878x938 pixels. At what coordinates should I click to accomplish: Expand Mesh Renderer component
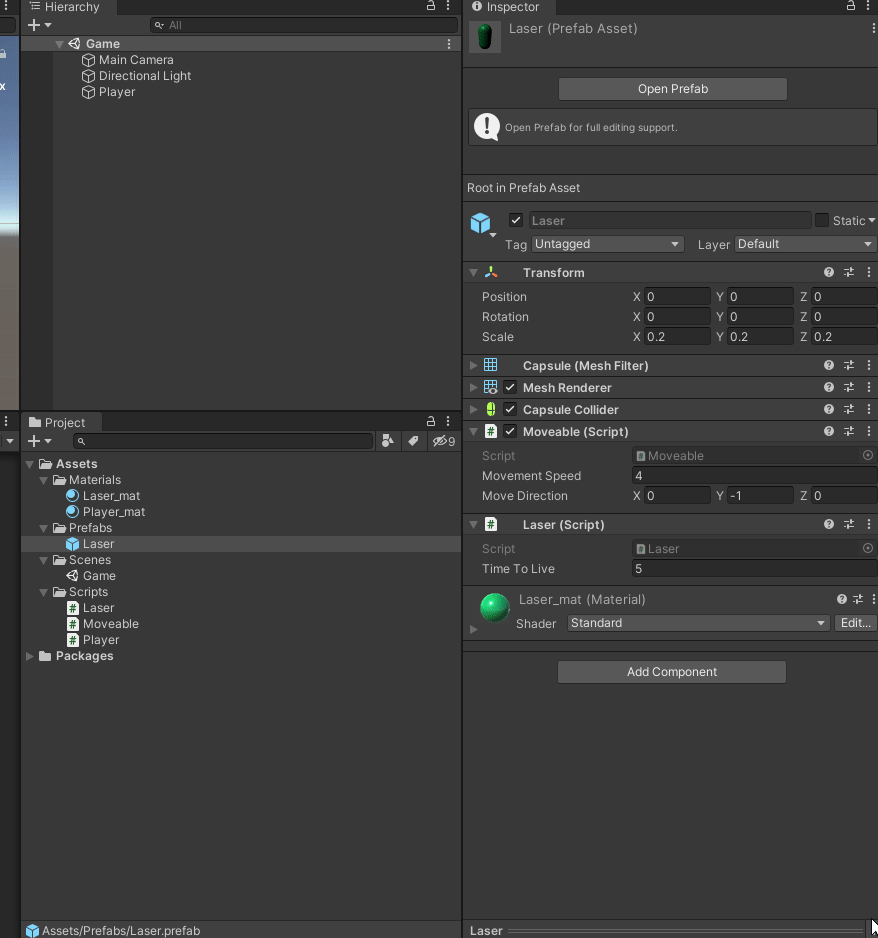(473, 387)
